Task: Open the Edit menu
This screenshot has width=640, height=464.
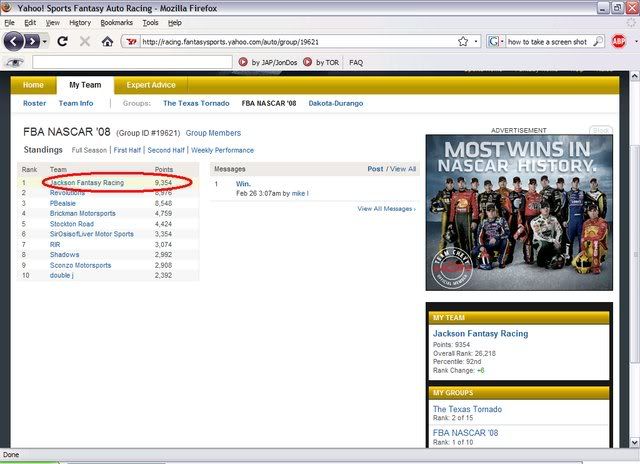Action: click(x=30, y=23)
